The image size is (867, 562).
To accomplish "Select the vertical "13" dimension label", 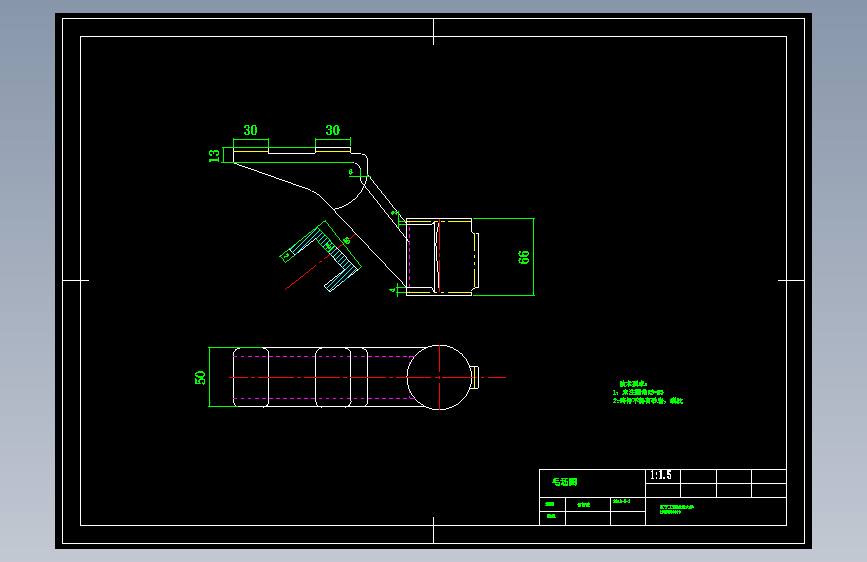I will click(214, 155).
